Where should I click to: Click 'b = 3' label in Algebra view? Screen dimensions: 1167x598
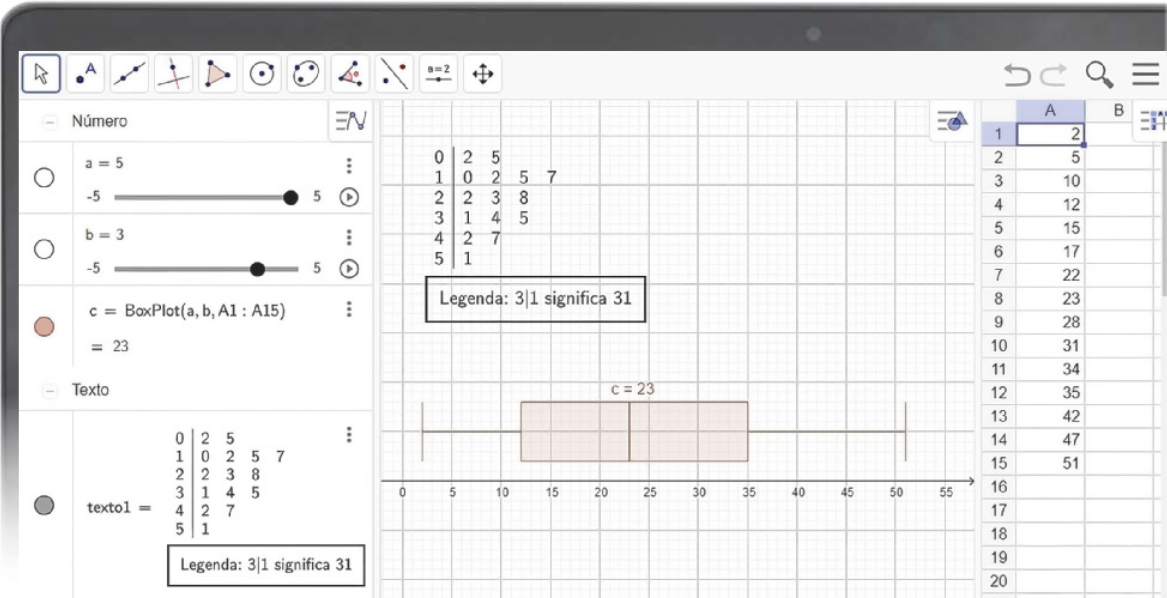[x=105, y=235]
